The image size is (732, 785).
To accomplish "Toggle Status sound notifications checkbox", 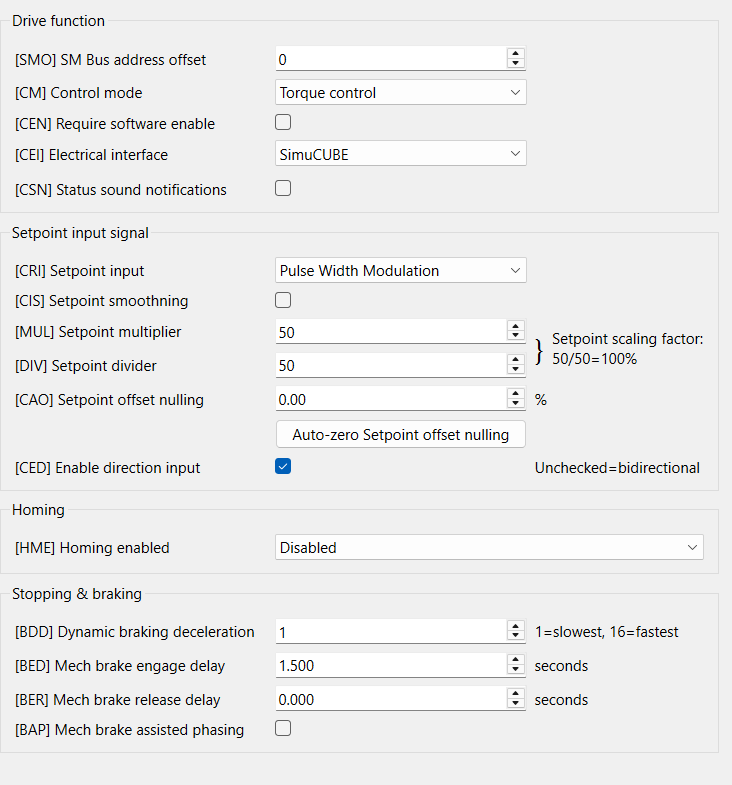I will pos(283,188).
